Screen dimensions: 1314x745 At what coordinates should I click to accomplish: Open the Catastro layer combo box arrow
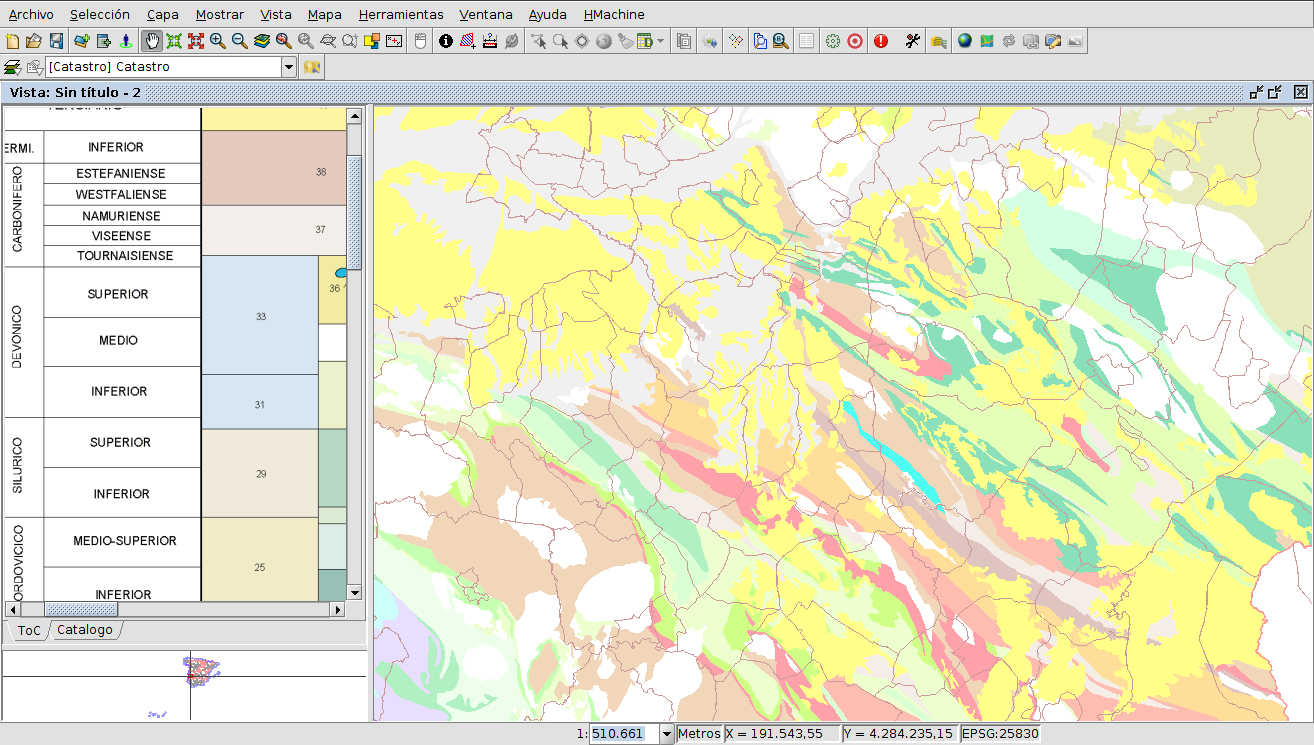tap(289, 67)
